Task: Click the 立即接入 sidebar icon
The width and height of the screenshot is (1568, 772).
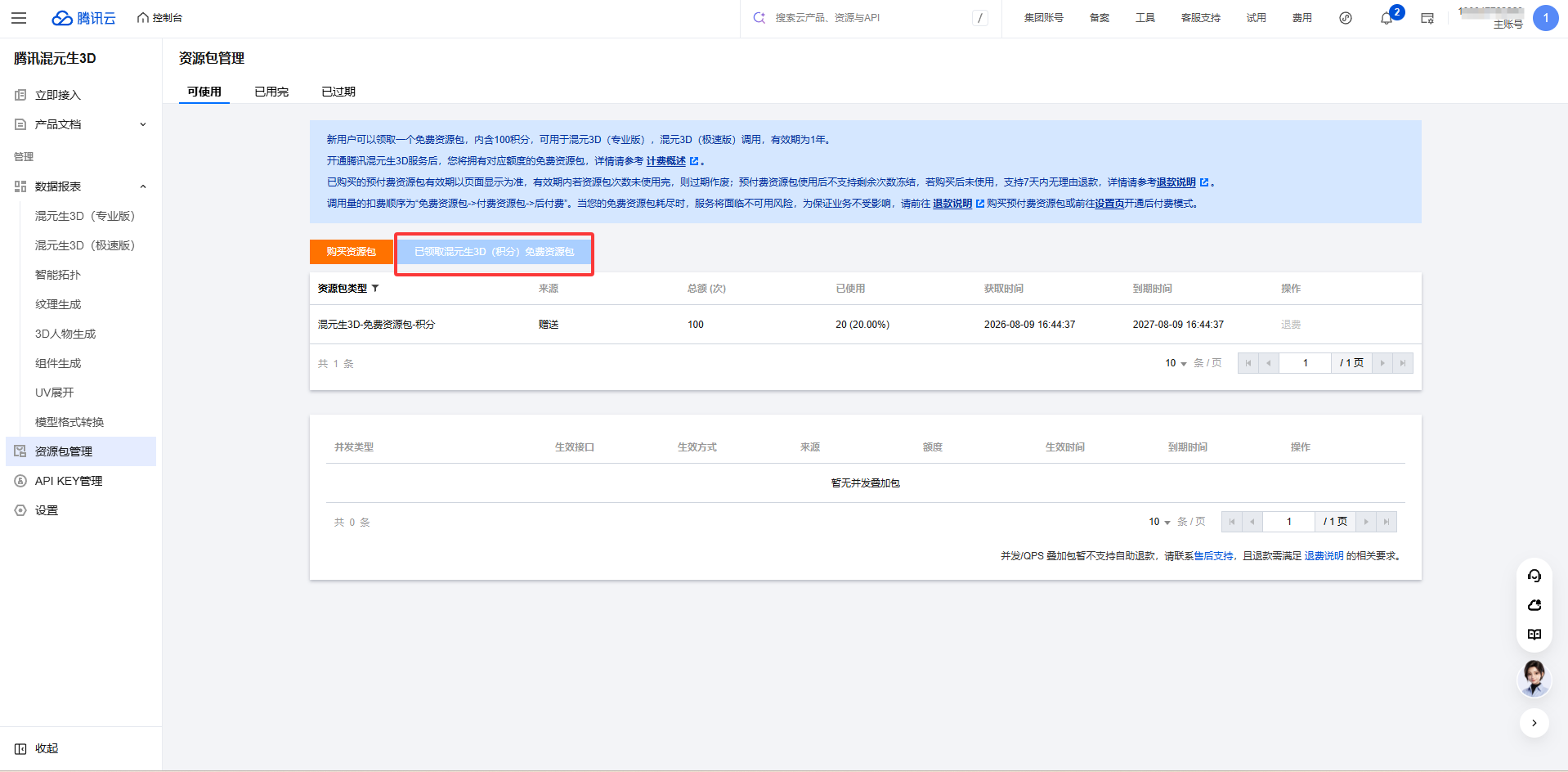Action: (x=20, y=95)
